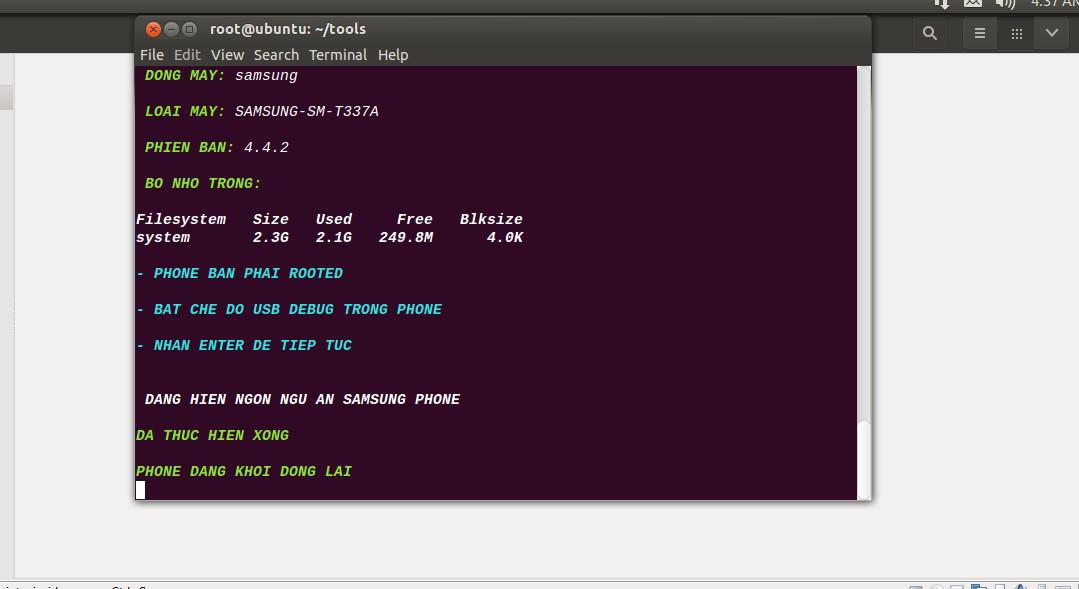Open the volume indicator in top panel

1005,3
